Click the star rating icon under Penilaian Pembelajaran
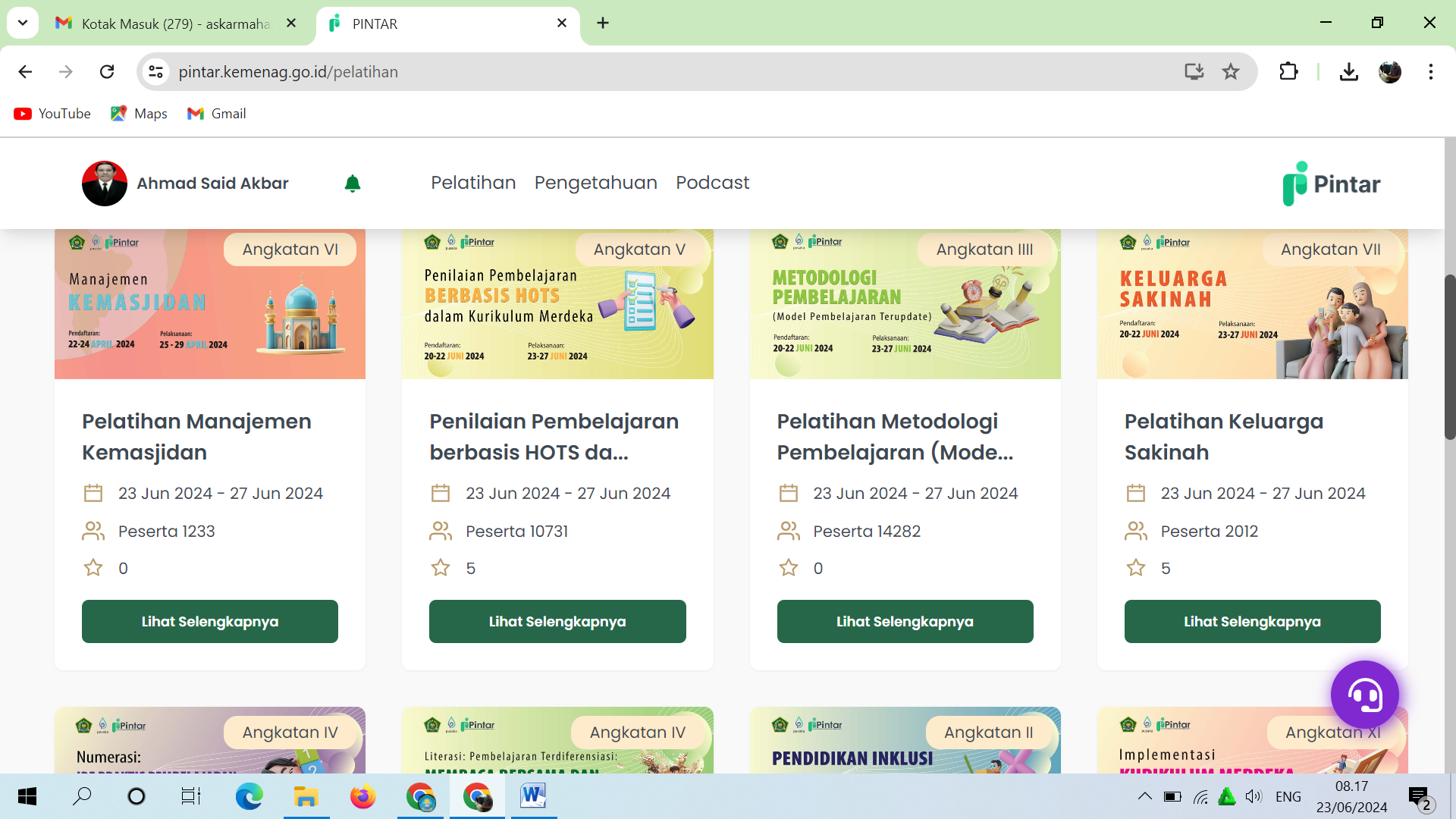The width and height of the screenshot is (1456, 819). click(441, 567)
